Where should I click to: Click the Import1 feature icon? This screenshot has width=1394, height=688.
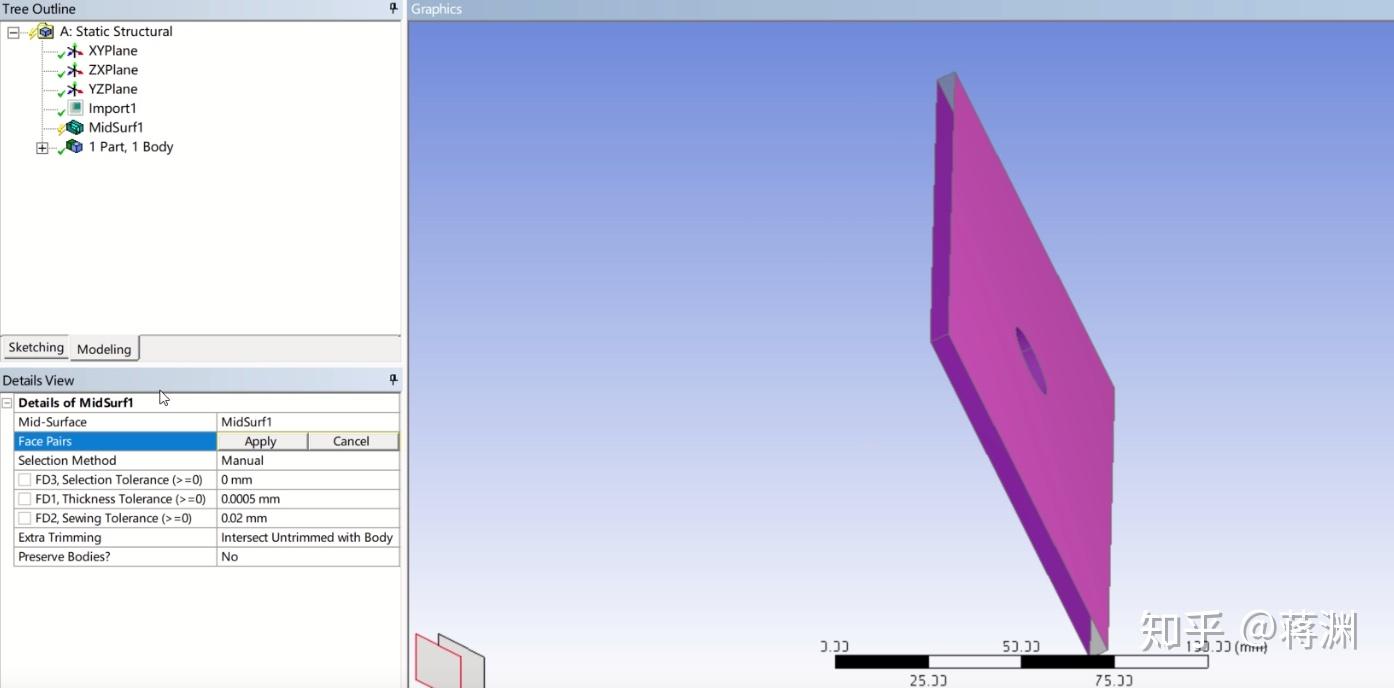pos(74,108)
